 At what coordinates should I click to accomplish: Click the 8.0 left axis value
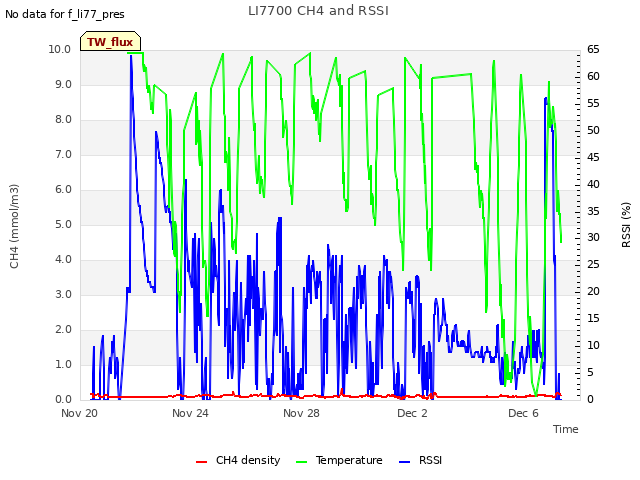point(63,120)
